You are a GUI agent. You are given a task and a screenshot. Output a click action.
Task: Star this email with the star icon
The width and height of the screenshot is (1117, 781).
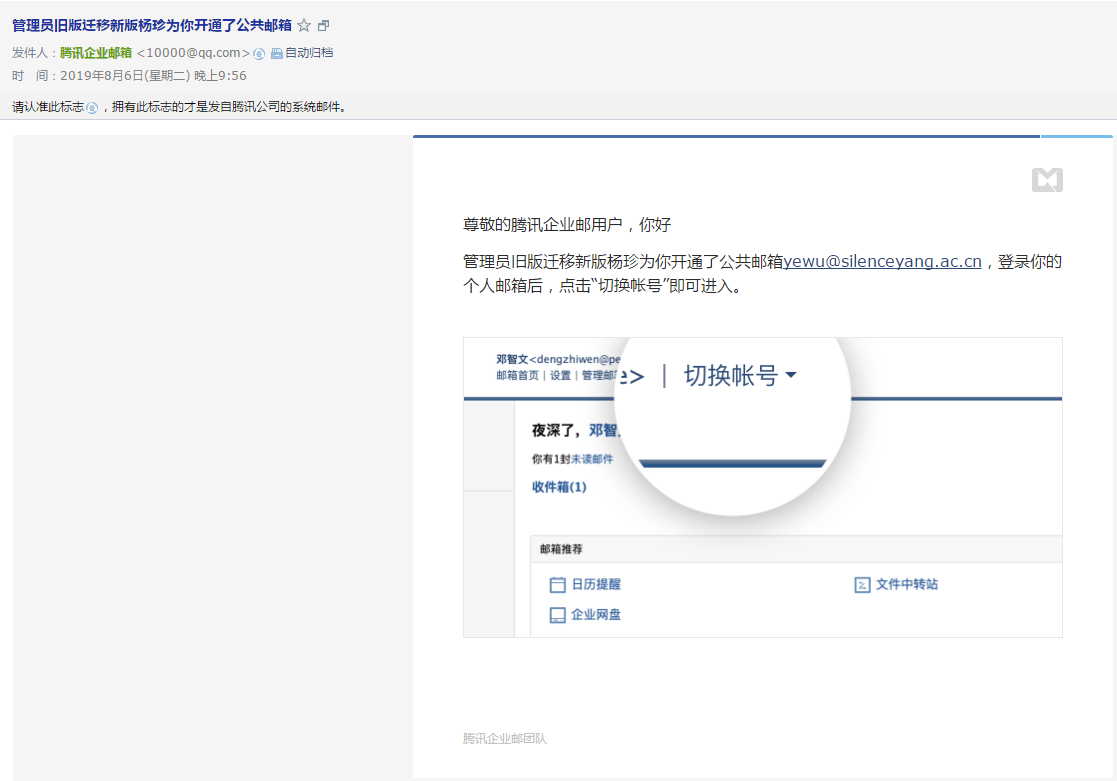coord(303,27)
